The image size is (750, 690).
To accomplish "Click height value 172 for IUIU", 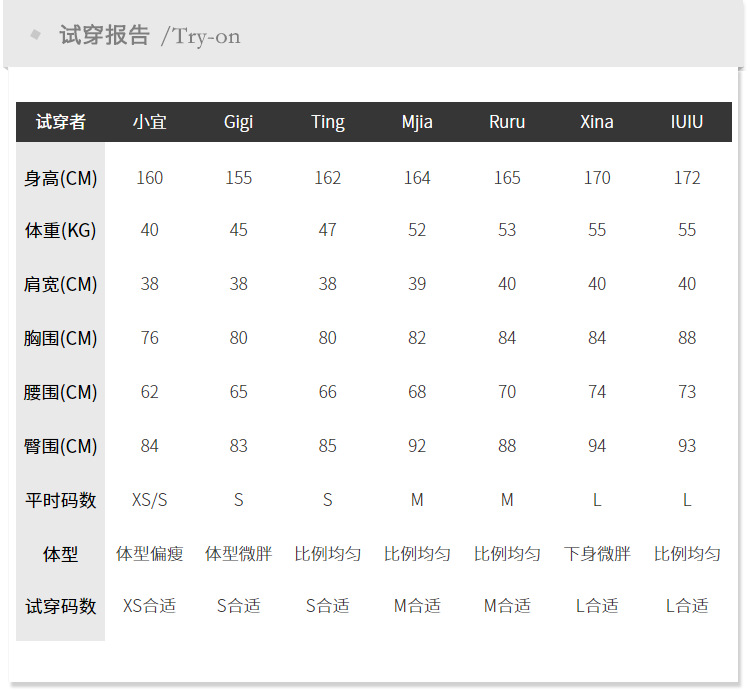I will pyautogui.click(x=687, y=178).
